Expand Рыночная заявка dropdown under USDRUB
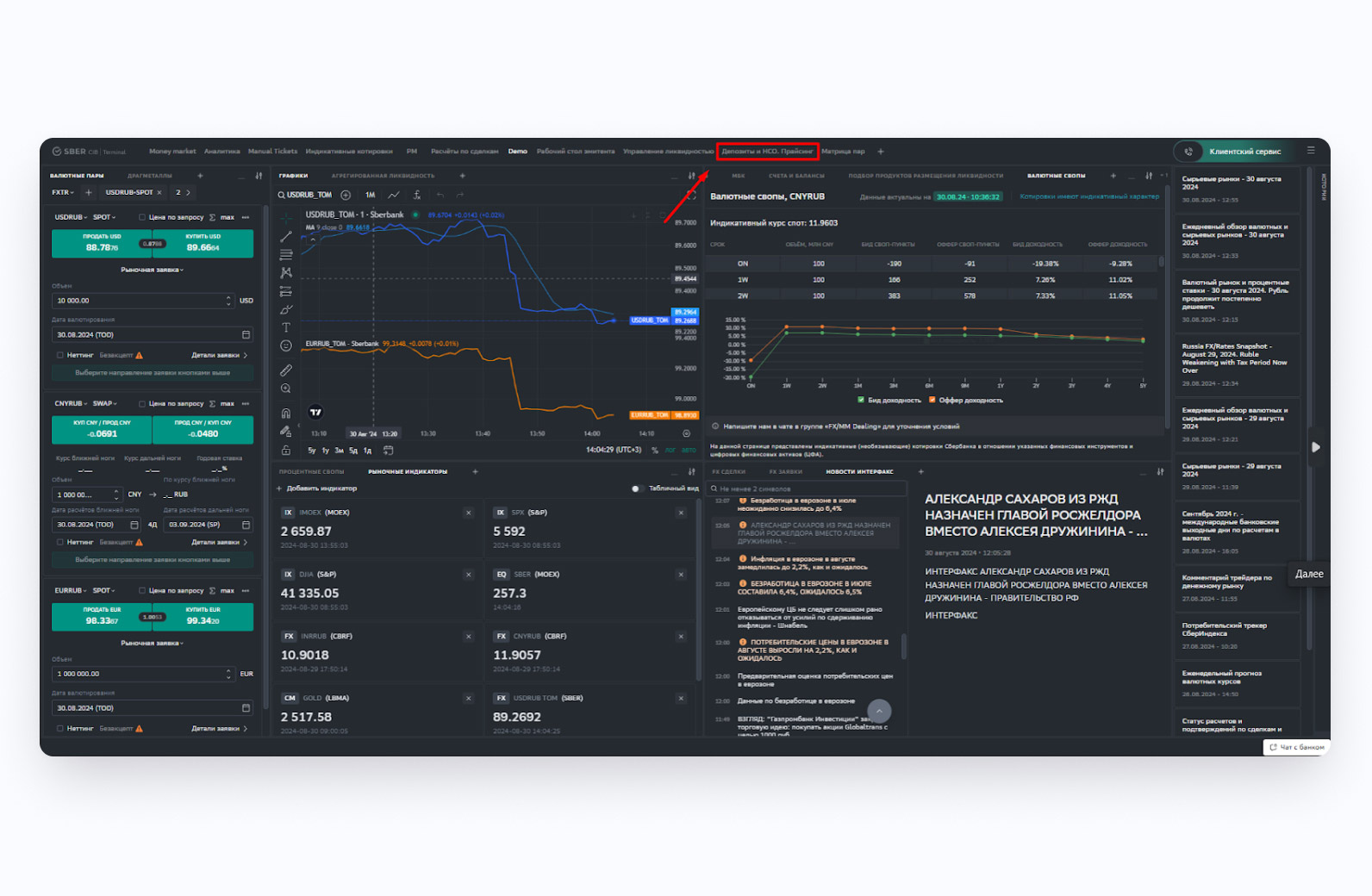1372x896 pixels. [x=153, y=270]
